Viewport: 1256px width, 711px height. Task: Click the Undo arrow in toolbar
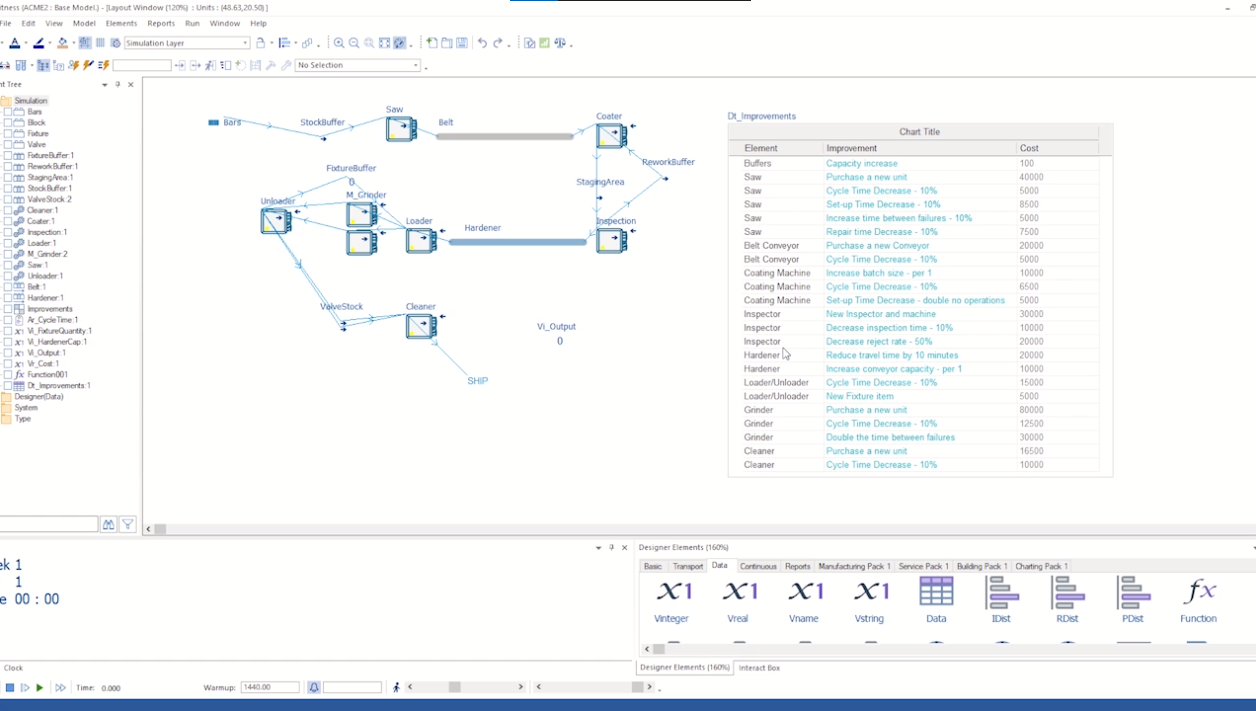point(482,43)
